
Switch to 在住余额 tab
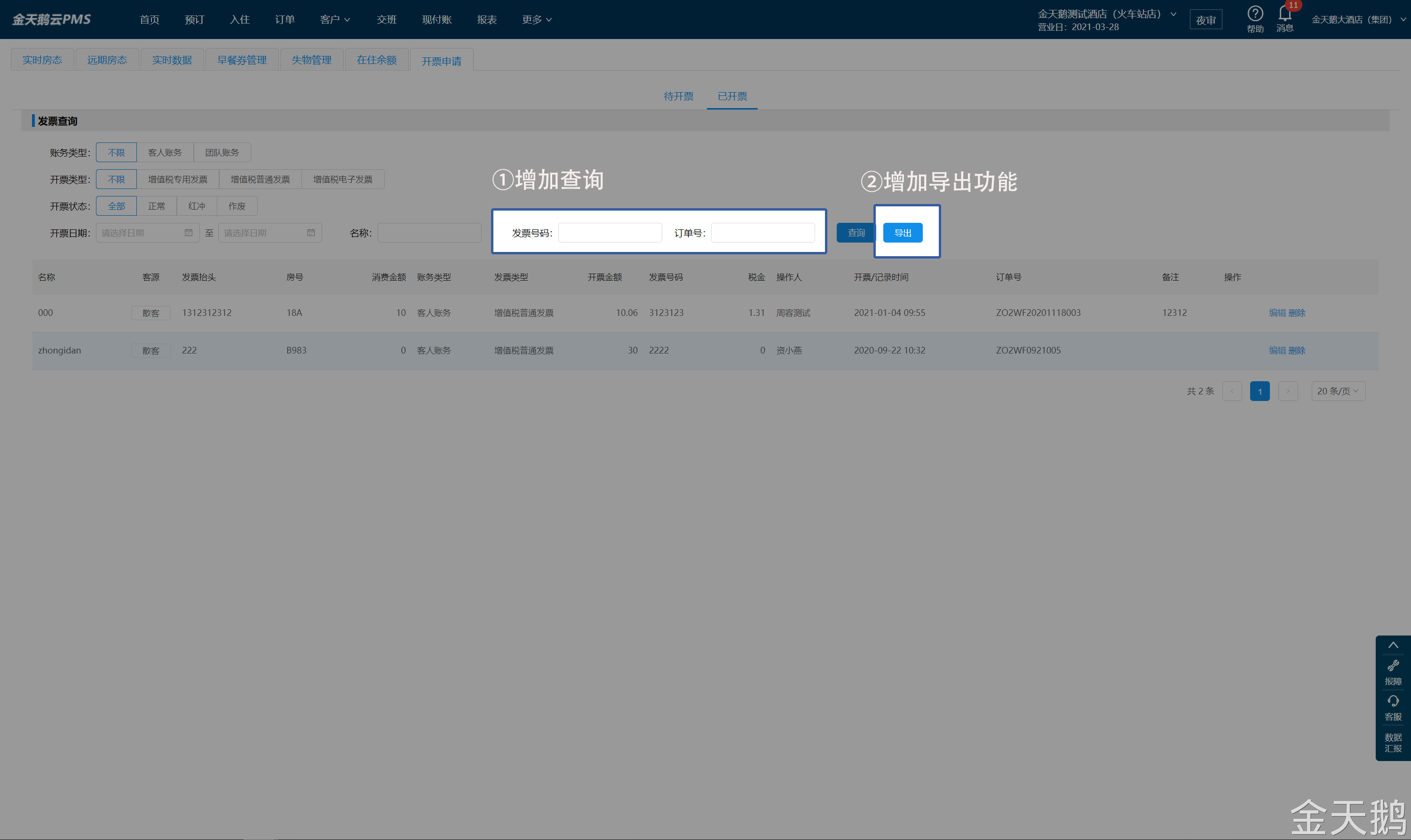click(377, 59)
